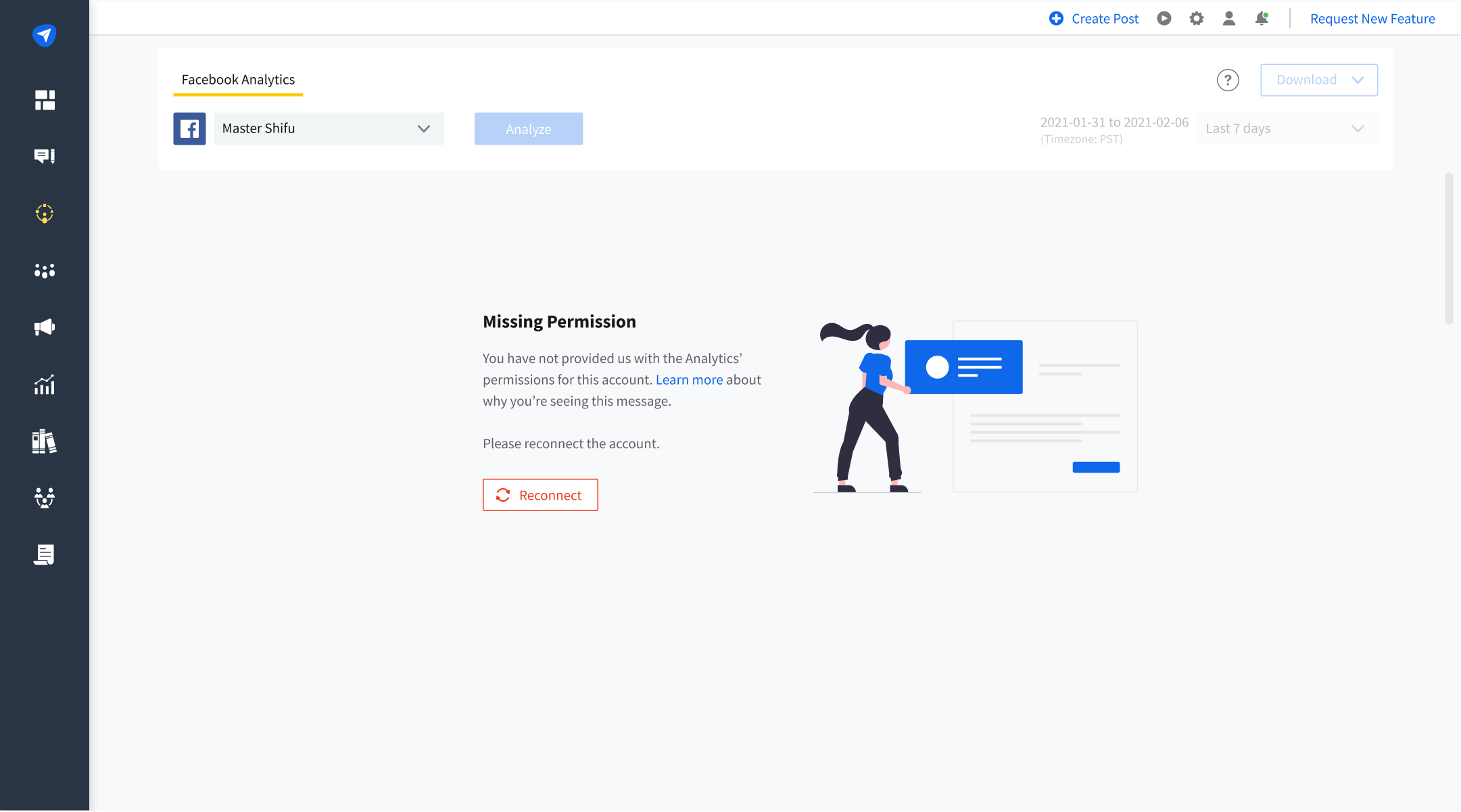The height and width of the screenshot is (812, 1461).
Task: Open the team members sidebar icon
Action: coord(45,498)
